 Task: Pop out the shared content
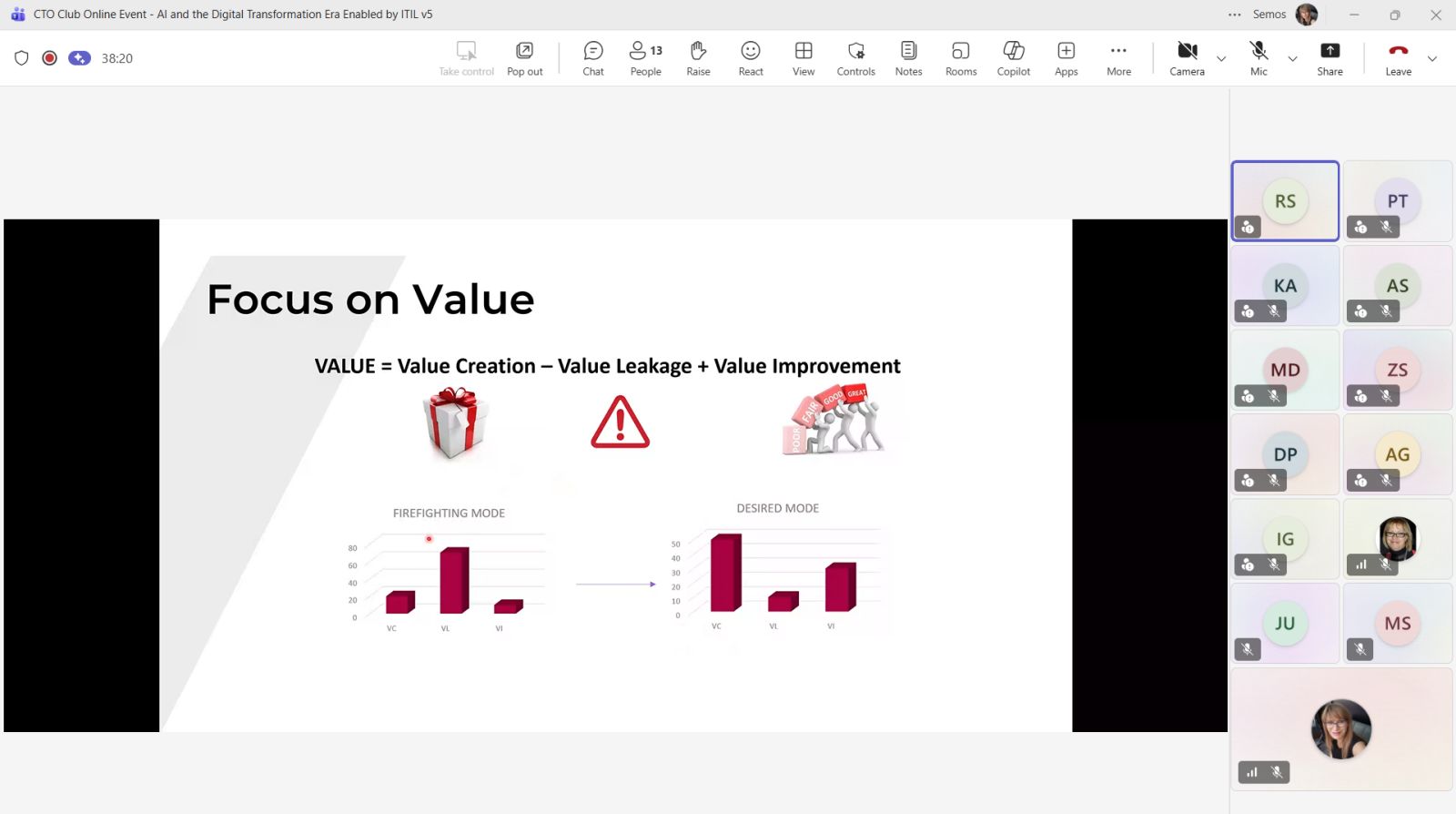click(524, 58)
